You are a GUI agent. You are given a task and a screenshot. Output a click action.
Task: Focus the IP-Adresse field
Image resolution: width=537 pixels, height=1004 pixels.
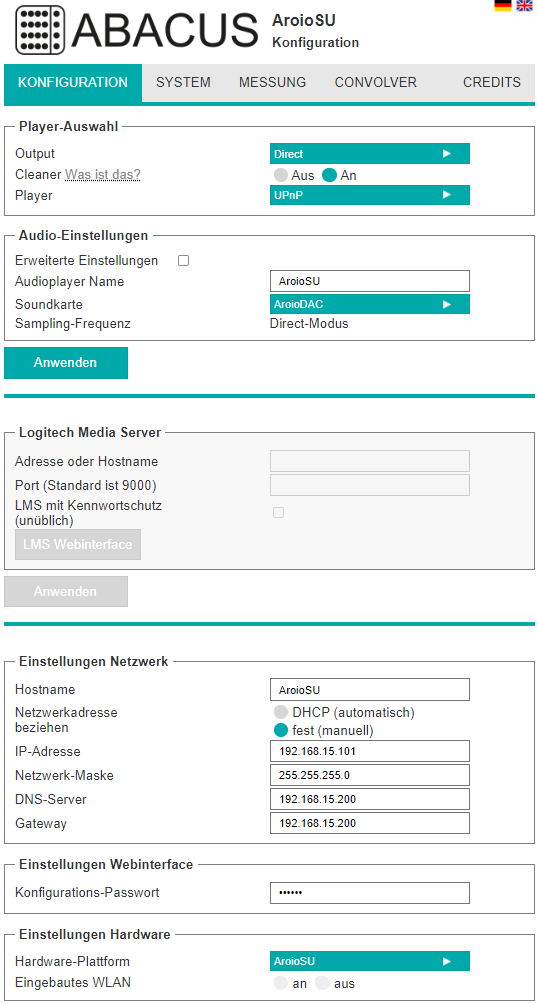(370, 751)
